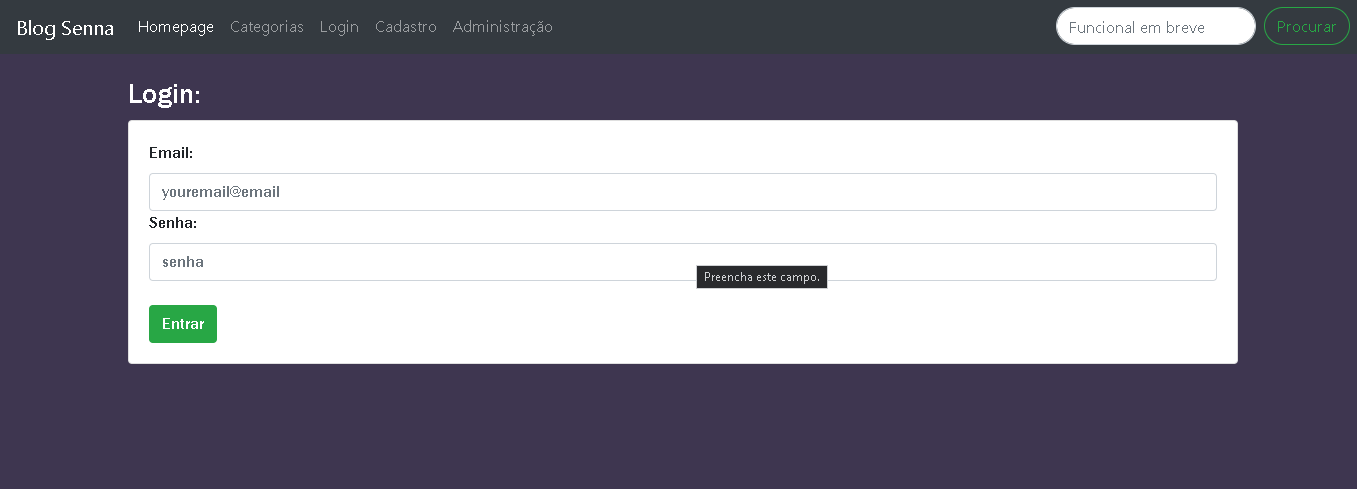The height and width of the screenshot is (489, 1357).
Task: Open the Categorias nav item
Action: pyautogui.click(x=267, y=27)
